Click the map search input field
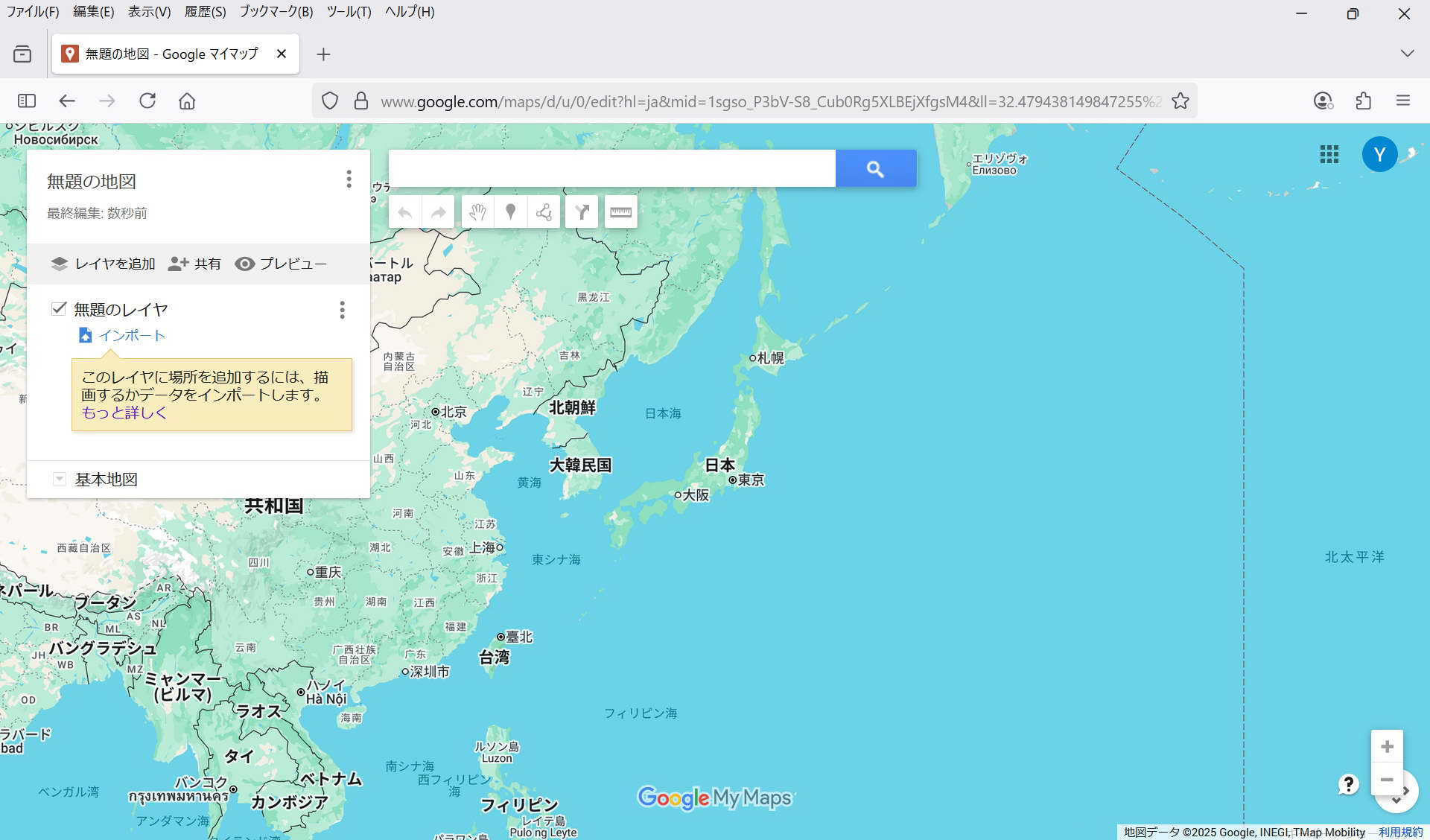1430x840 pixels. (x=611, y=169)
